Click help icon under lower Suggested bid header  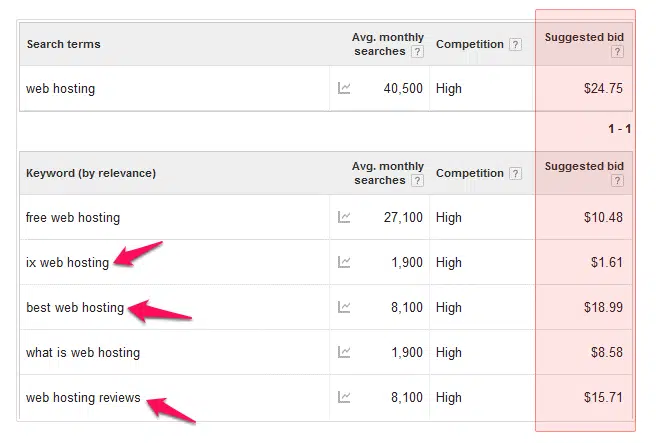click(x=617, y=180)
